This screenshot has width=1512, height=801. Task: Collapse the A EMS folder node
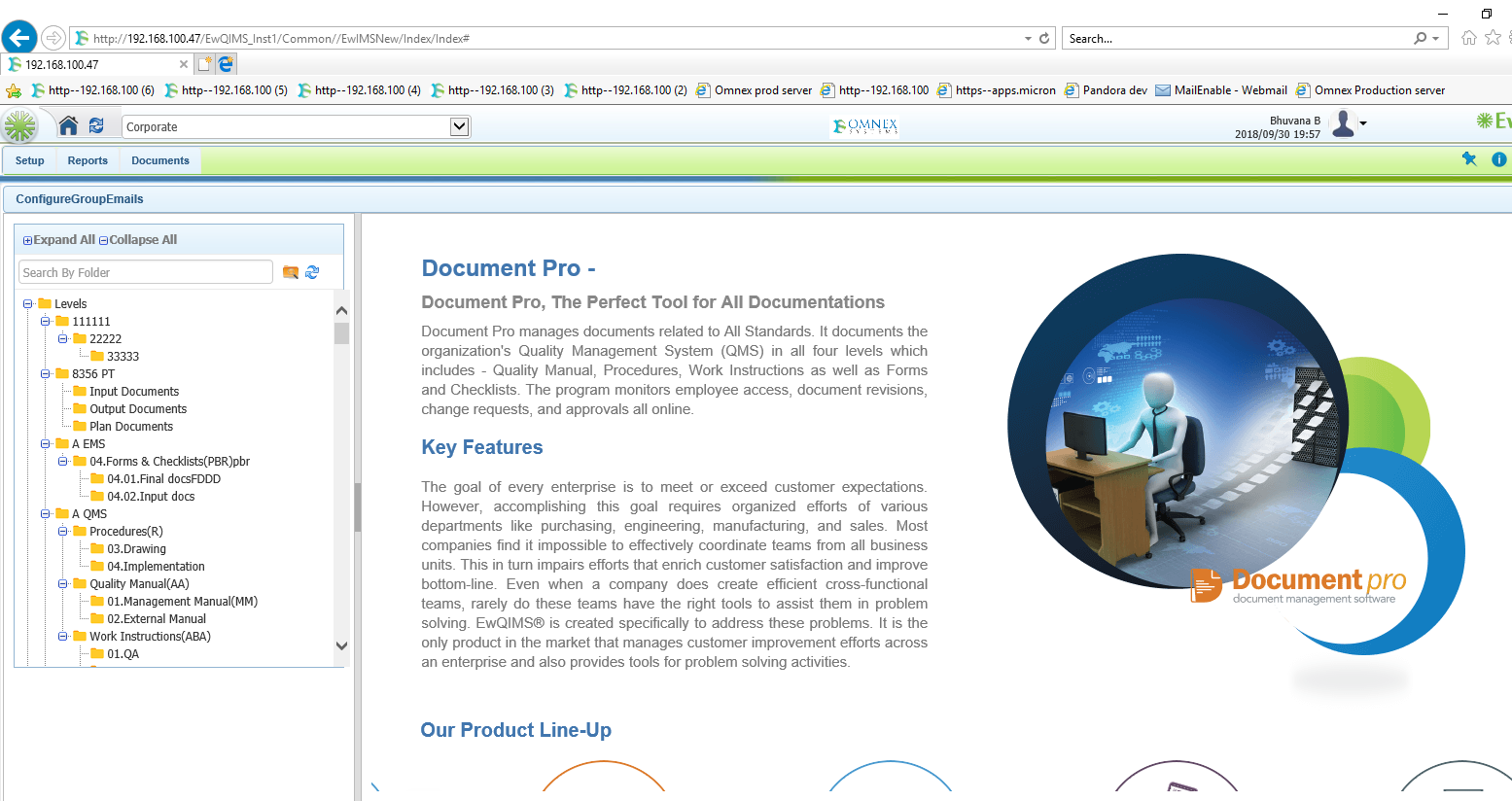tap(46, 444)
